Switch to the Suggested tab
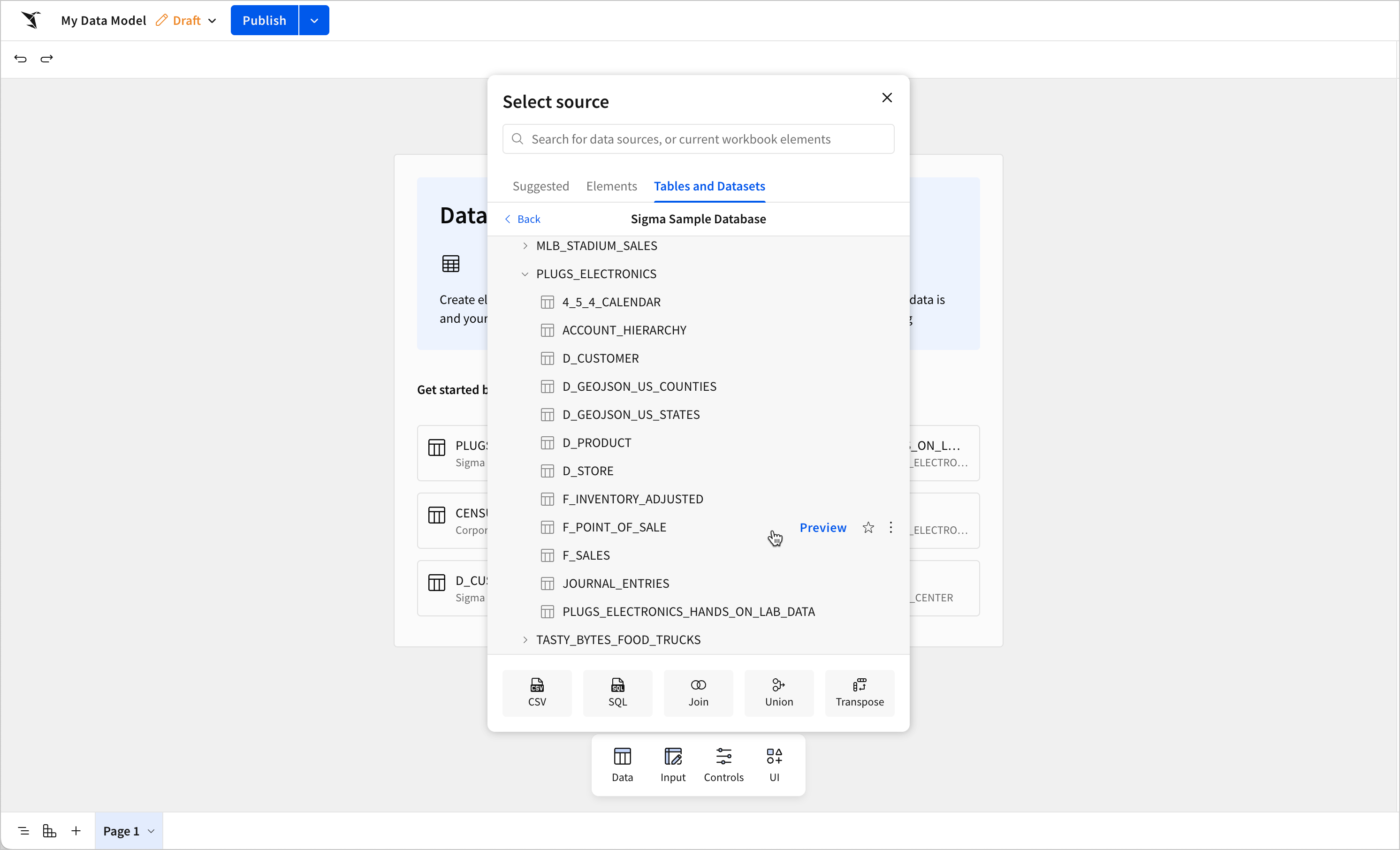 point(540,186)
